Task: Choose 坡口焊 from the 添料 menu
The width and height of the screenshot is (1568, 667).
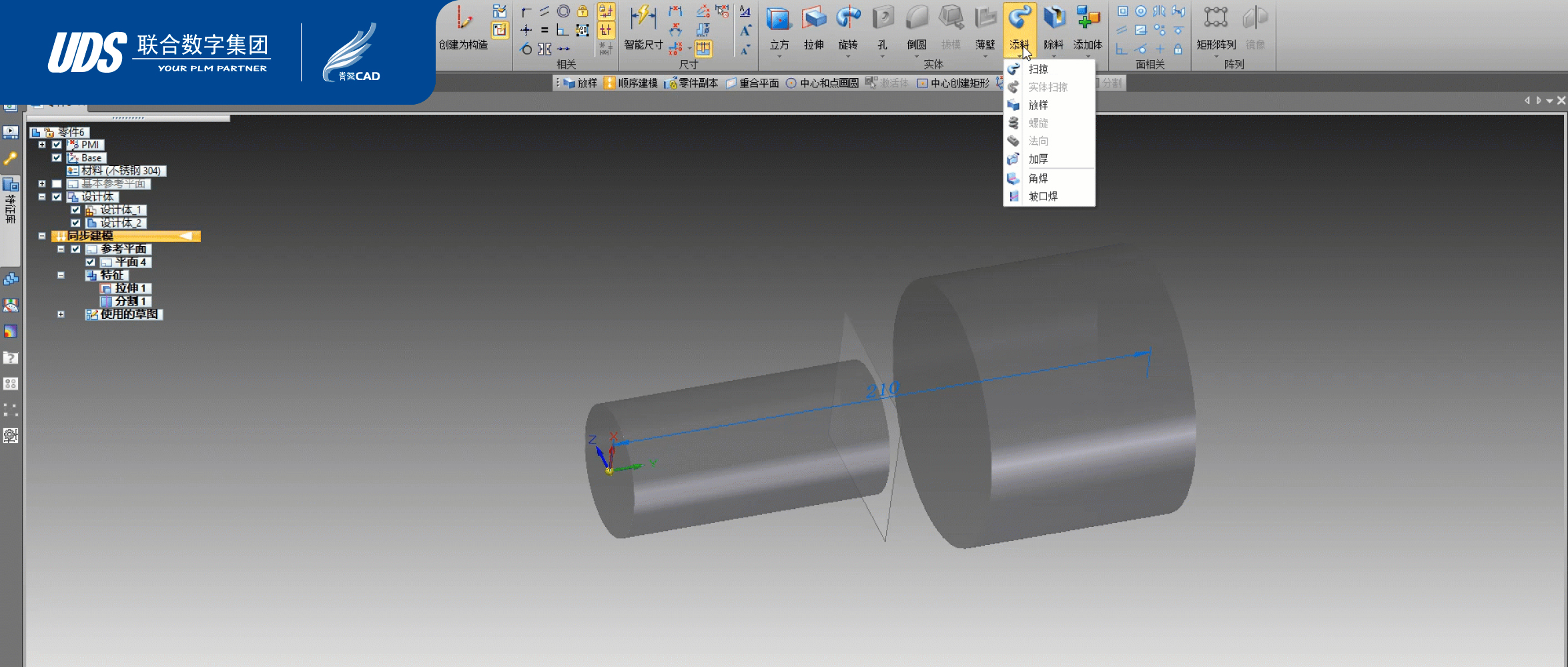Action: 1049,196
